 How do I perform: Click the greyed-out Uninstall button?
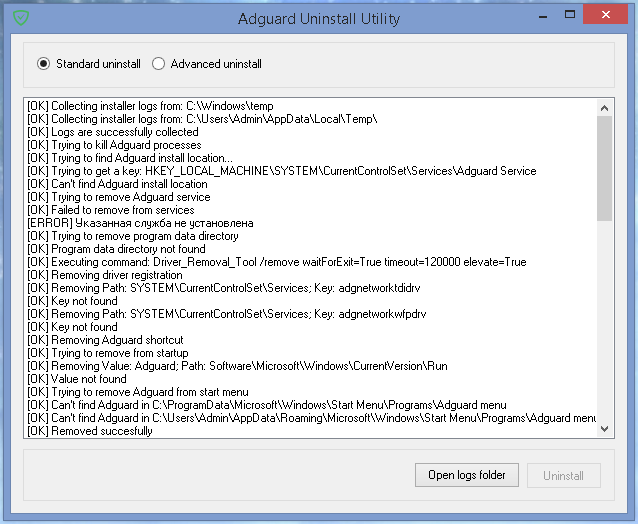pyautogui.click(x=564, y=476)
